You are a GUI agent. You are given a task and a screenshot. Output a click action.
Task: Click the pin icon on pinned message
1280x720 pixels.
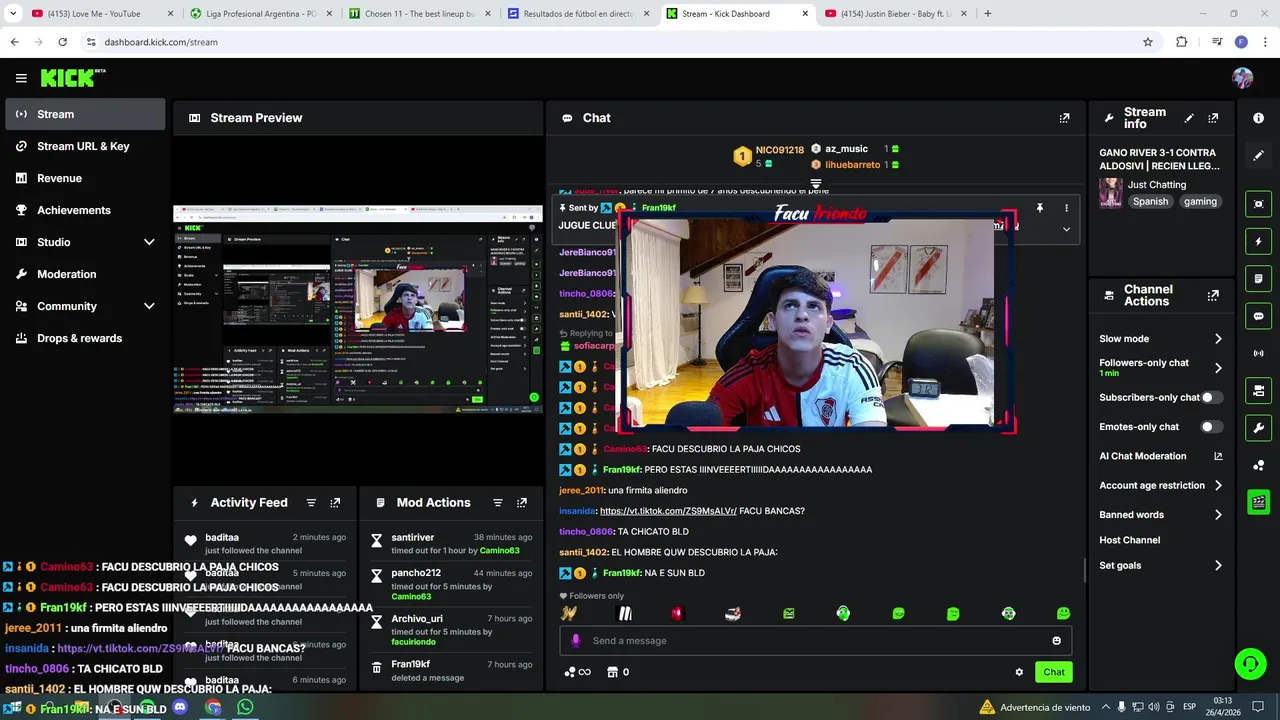tap(1039, 208)
